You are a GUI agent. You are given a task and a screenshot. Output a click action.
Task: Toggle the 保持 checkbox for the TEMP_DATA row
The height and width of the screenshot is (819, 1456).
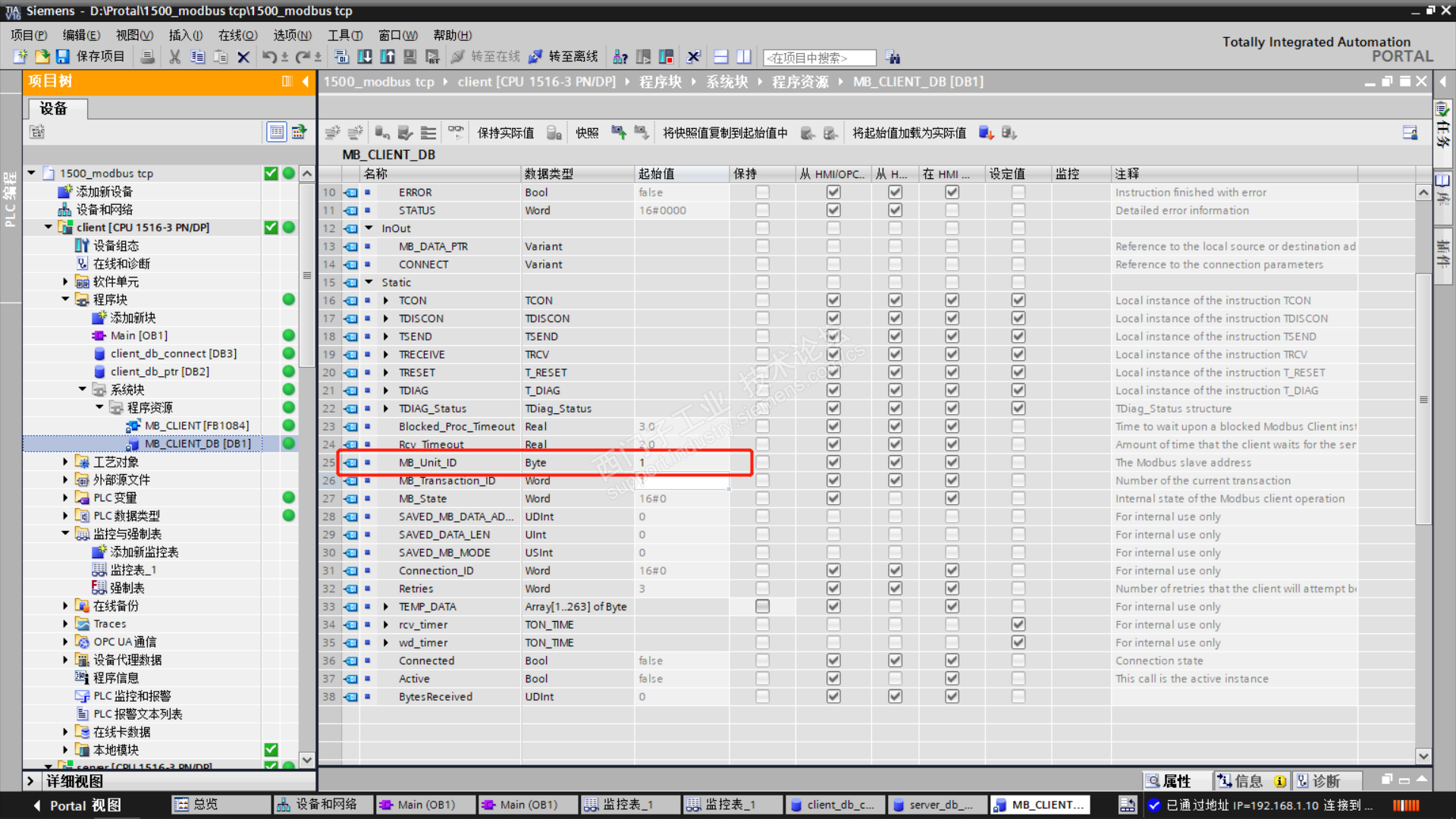pos(762,607)
